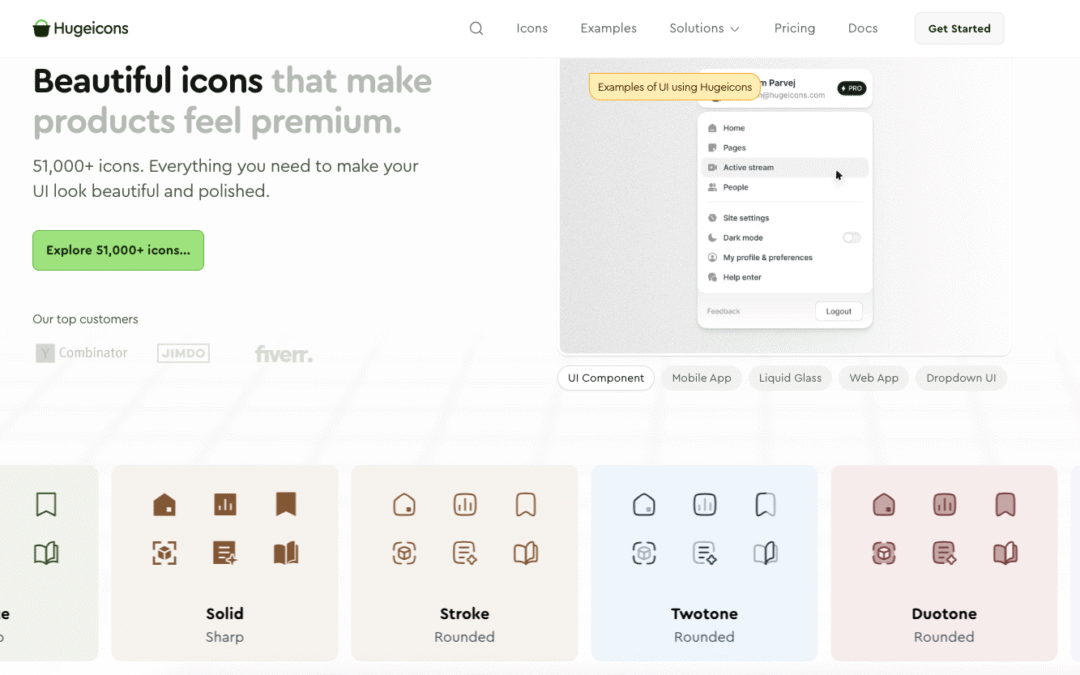Click Help enter in preview menu
The image size is (1080, 675).
pos(784,278)
